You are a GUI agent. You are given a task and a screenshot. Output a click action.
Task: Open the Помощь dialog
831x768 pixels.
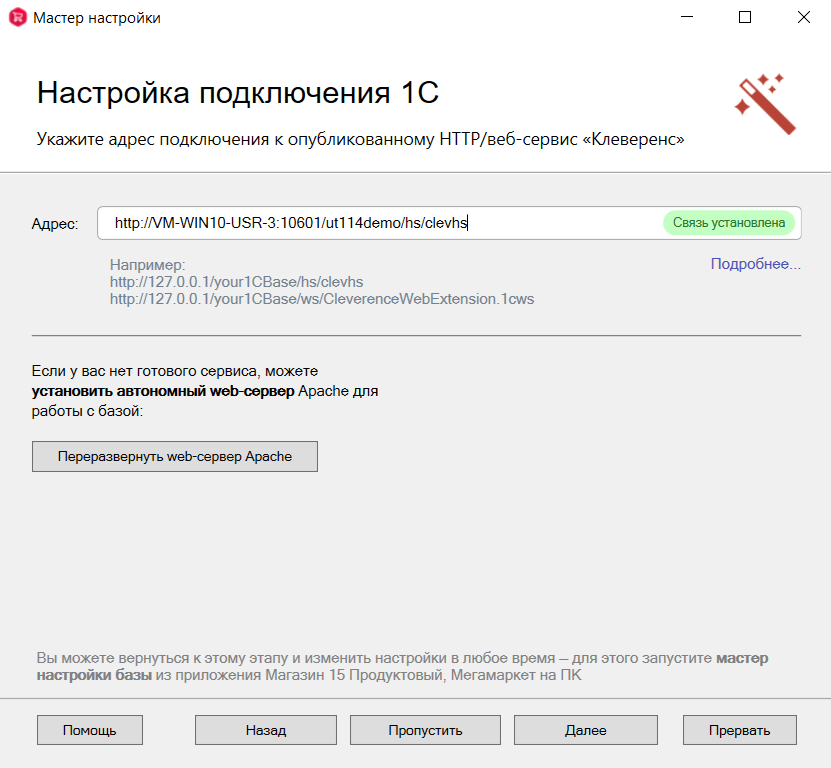(x=89, y=730)
